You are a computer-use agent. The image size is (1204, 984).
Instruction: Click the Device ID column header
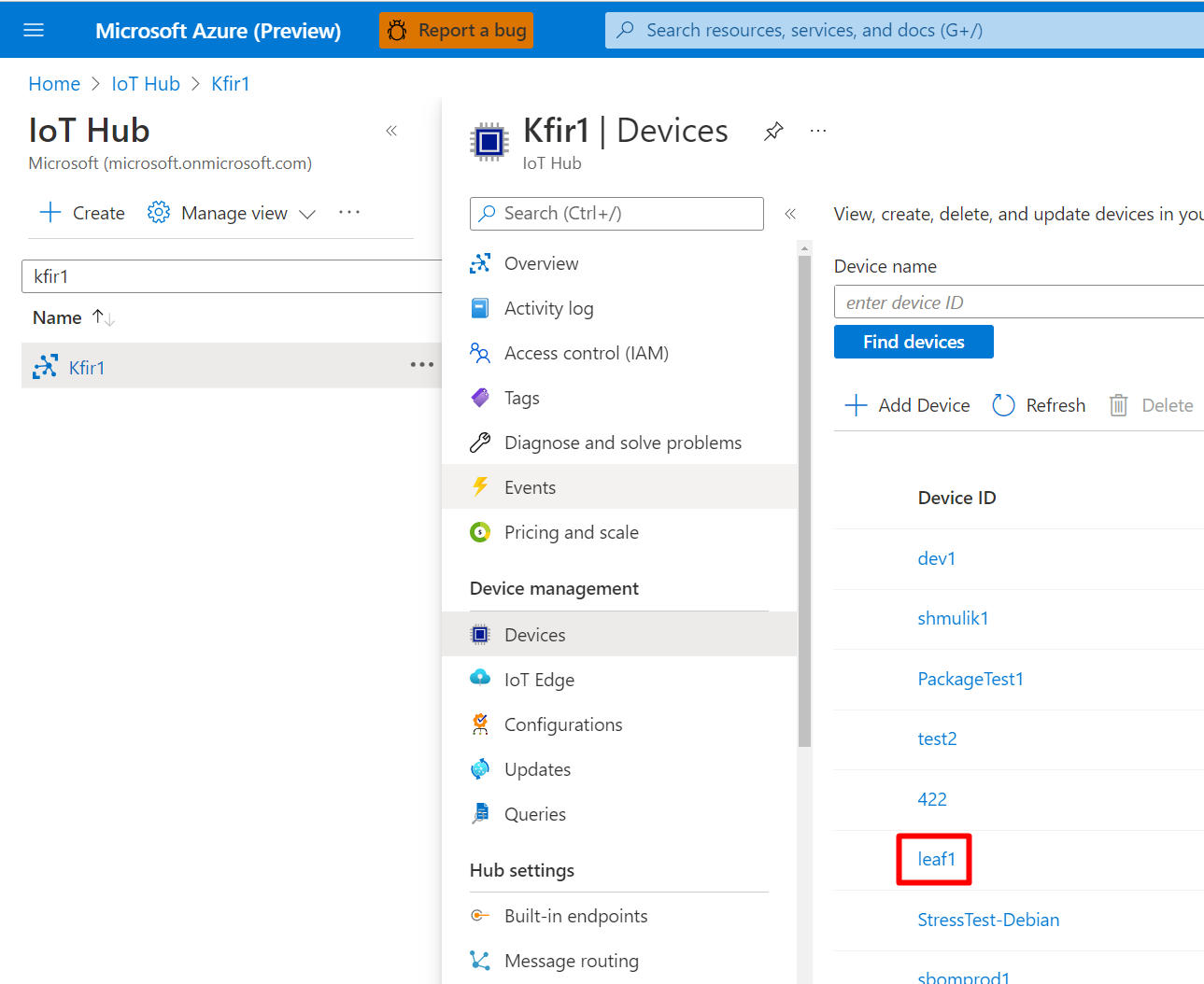coord(956,498)
